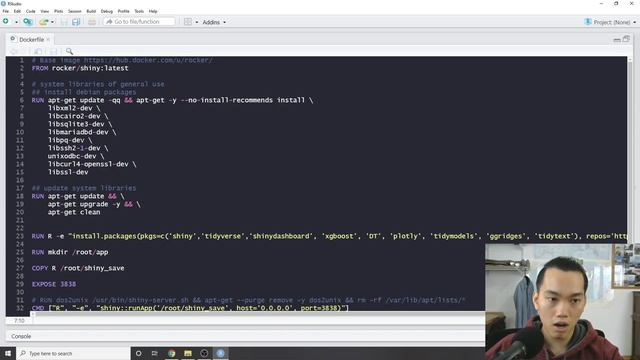Click the CMD line 32

(190, 308)
